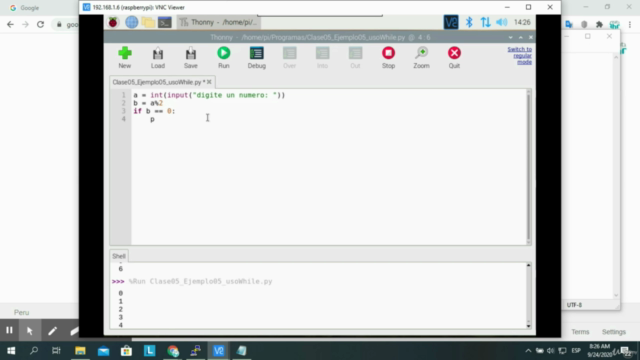This screenshot has width=640, height=360.
Task: Click the shell scrollbar up arrow
Action: click(529, 265)
